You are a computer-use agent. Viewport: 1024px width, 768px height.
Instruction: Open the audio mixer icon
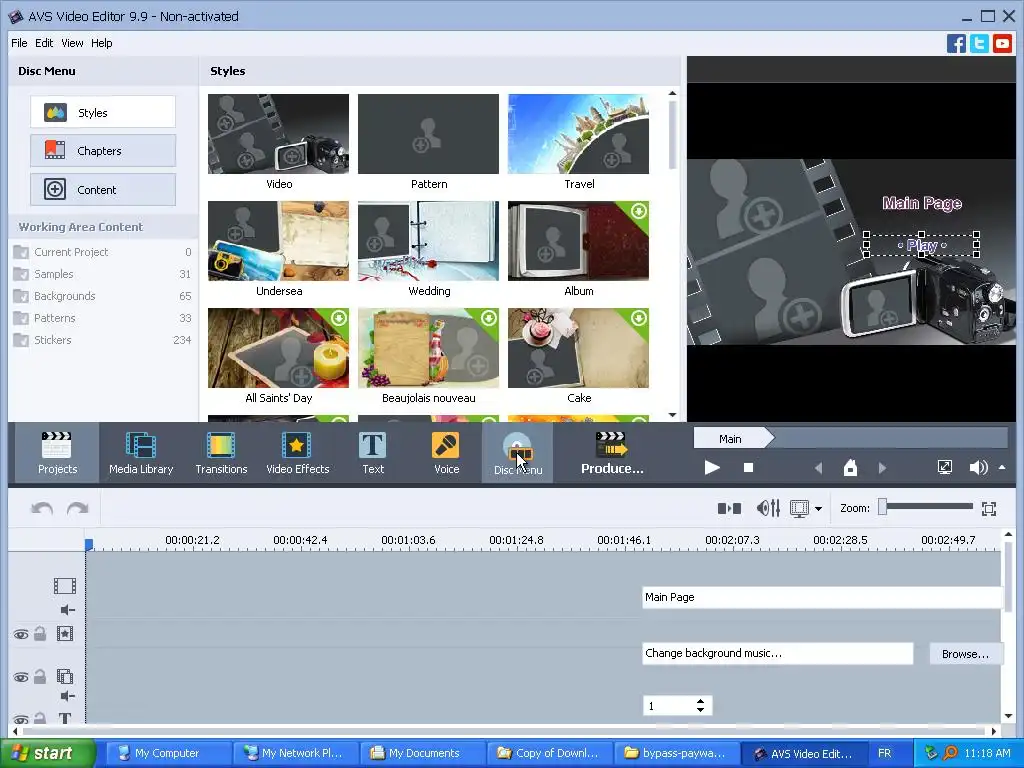point(768,508)
